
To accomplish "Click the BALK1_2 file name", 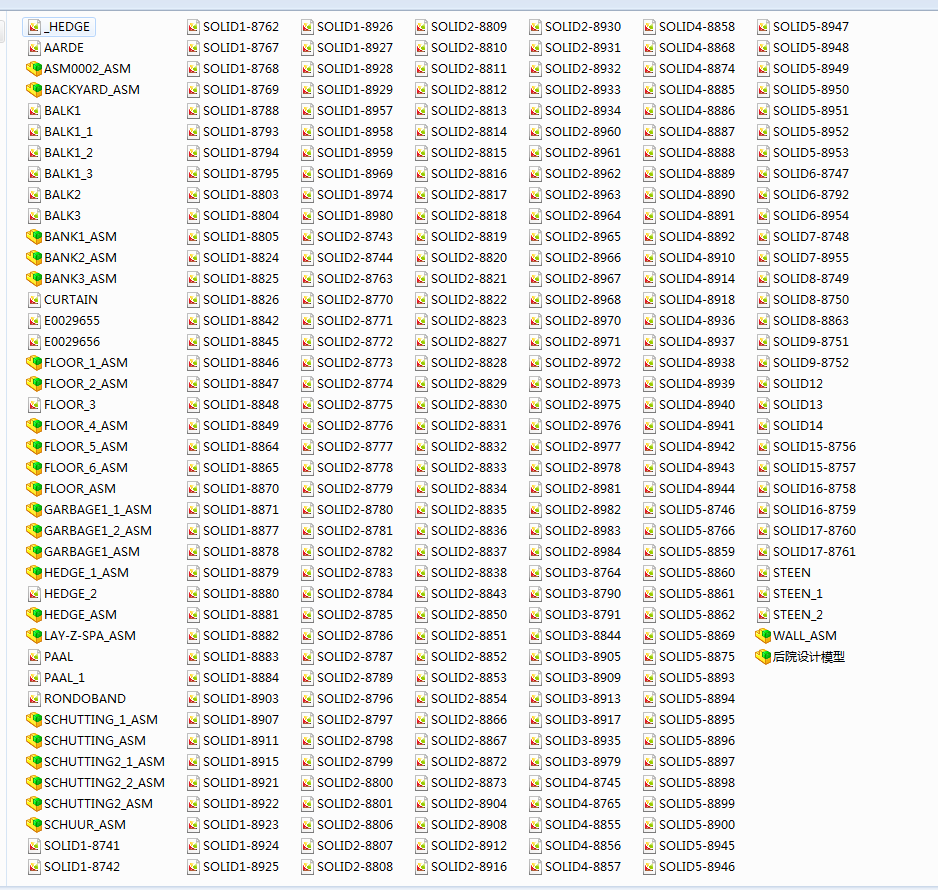I will [68, 153].
